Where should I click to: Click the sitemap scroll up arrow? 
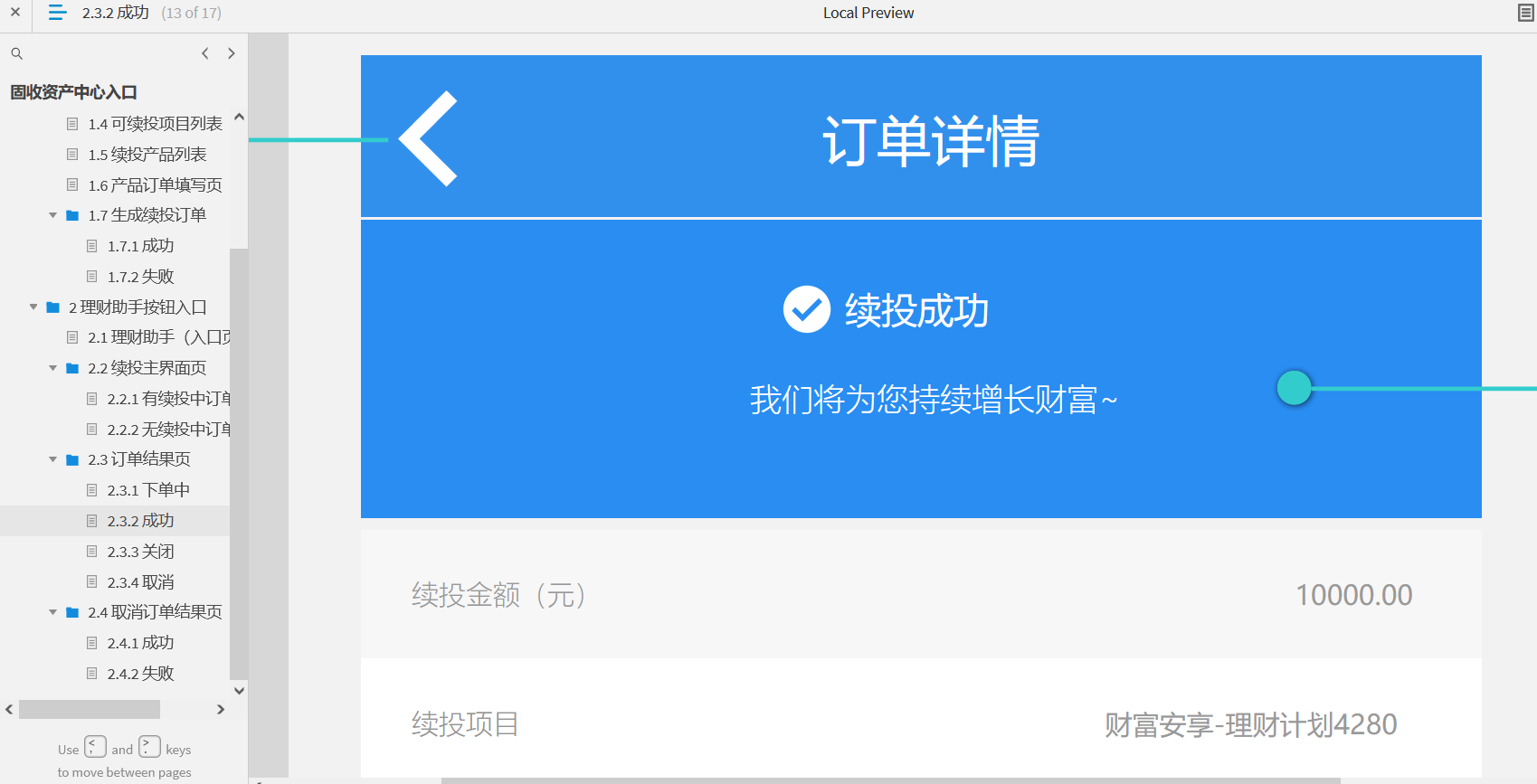[x=239, y=117]
